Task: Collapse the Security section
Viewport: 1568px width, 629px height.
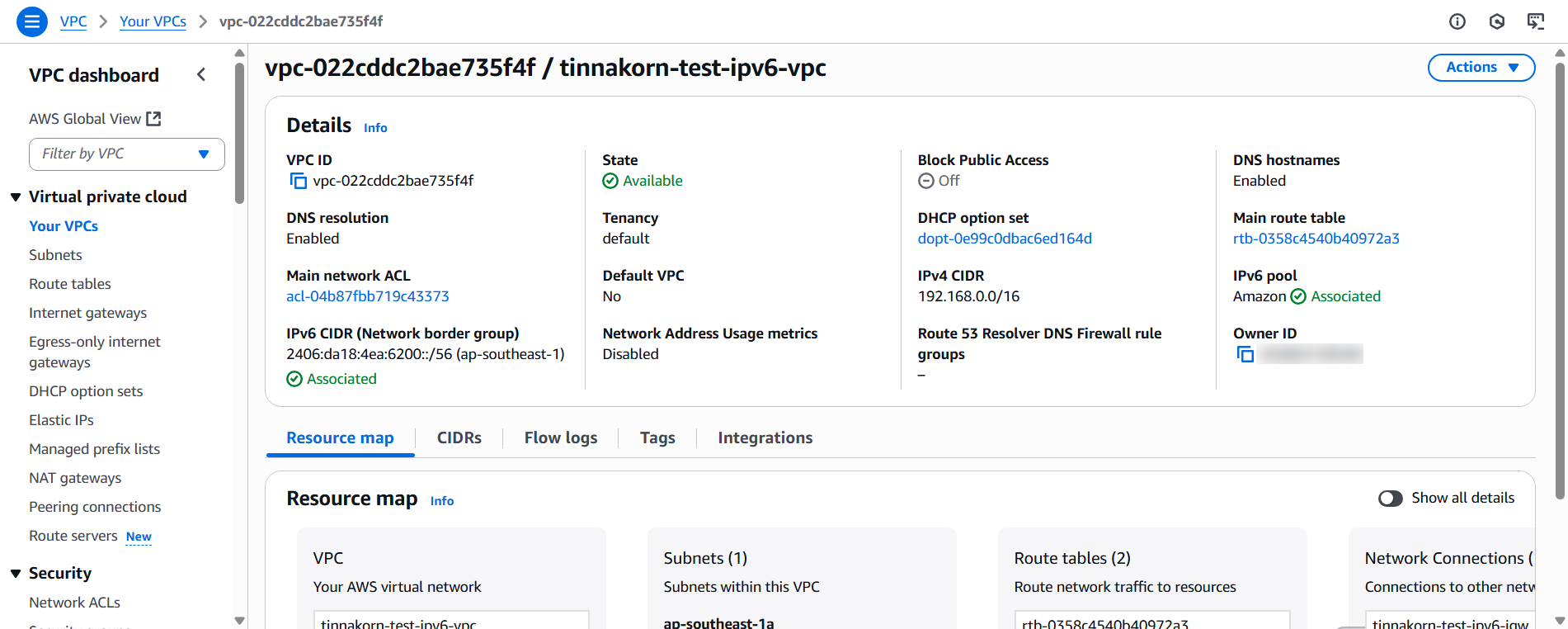Action: tap(16, 574)
